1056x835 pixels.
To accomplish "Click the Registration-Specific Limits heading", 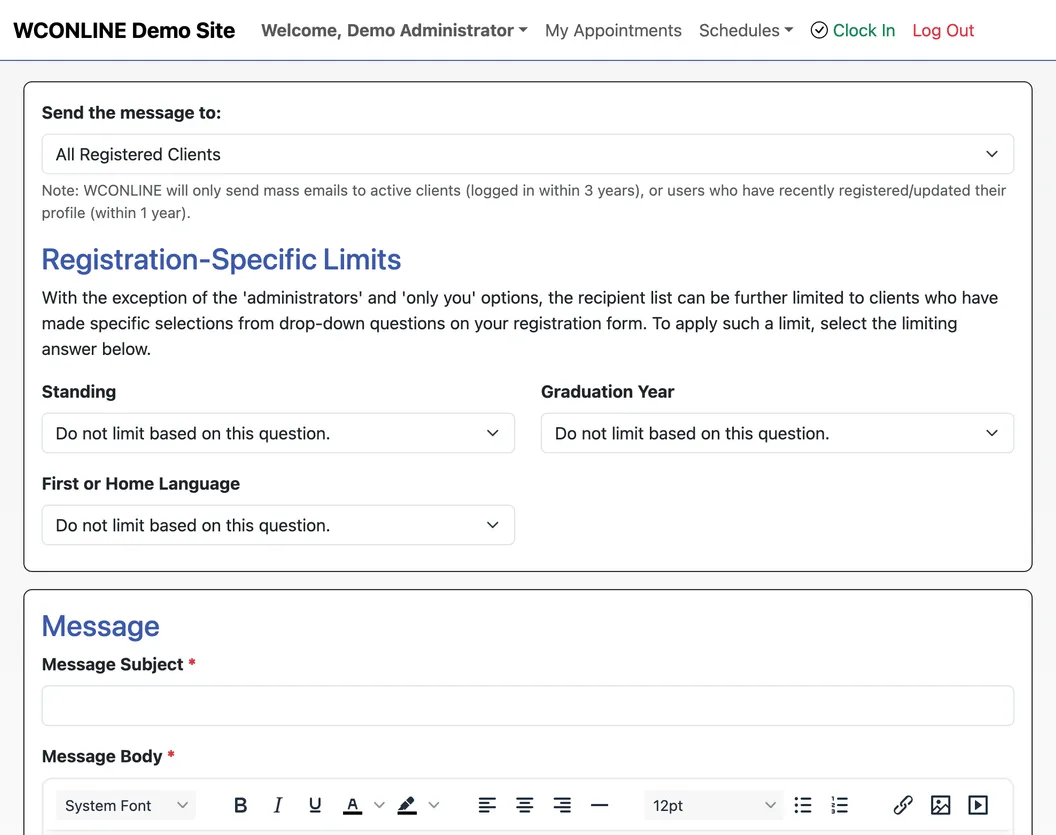I will click(221, 259).
